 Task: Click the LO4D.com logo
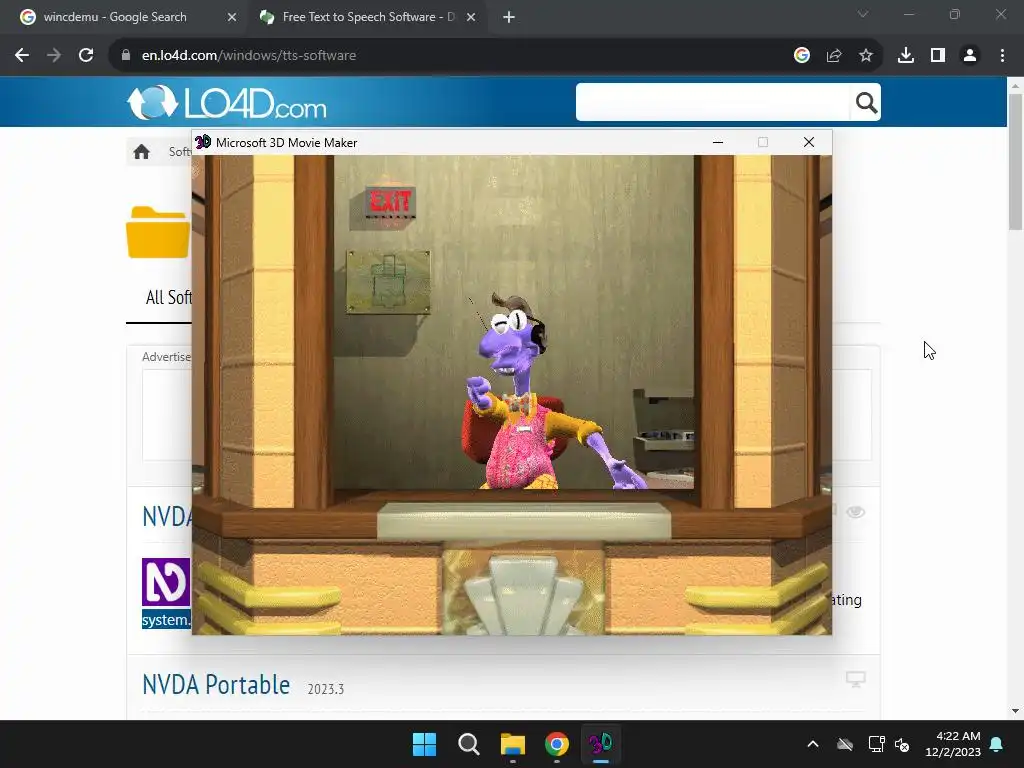pos(226,103)
